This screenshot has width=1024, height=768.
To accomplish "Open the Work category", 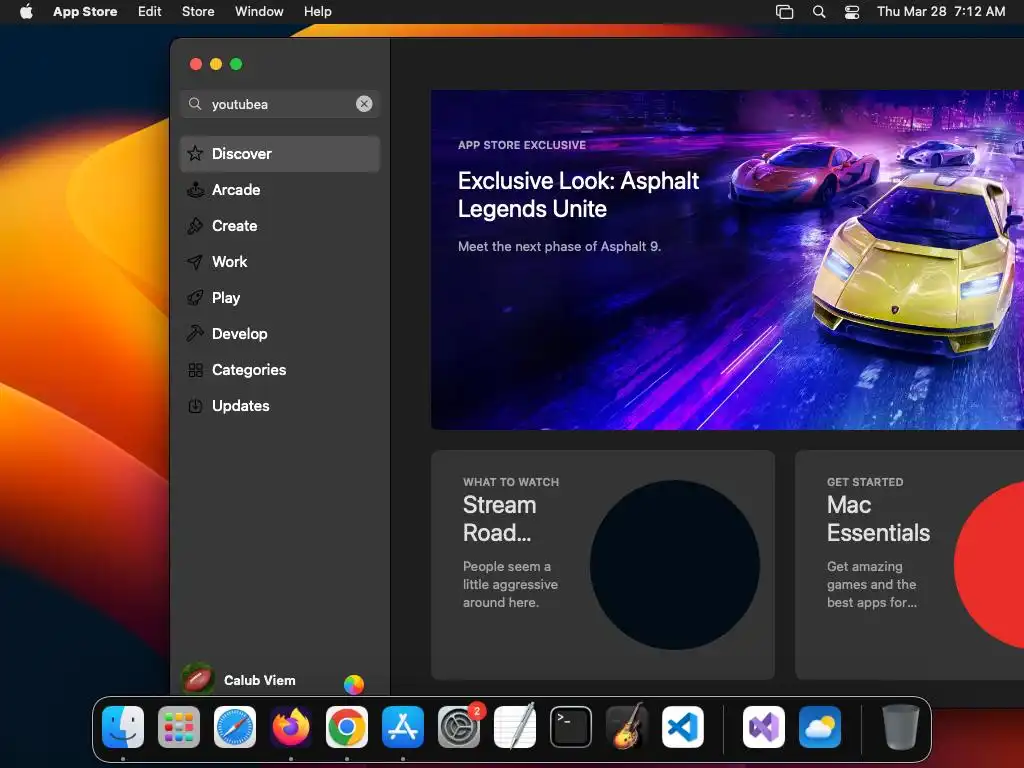I will coord(280,261).
